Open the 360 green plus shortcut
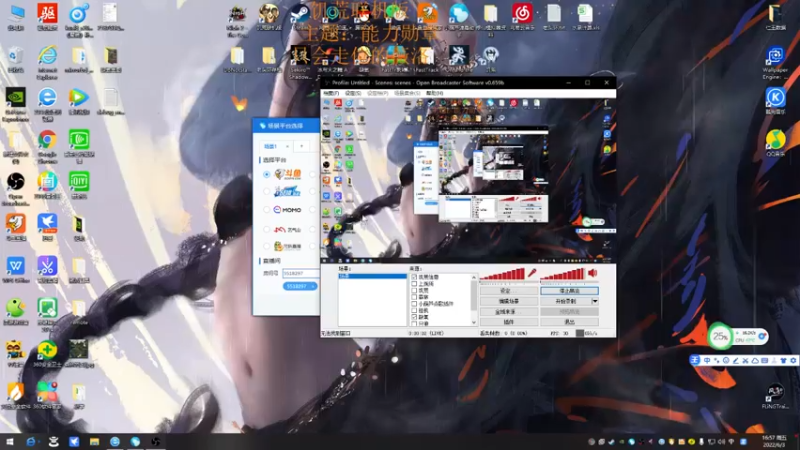This screenshot has height=450, width=800. coord(47,354)
